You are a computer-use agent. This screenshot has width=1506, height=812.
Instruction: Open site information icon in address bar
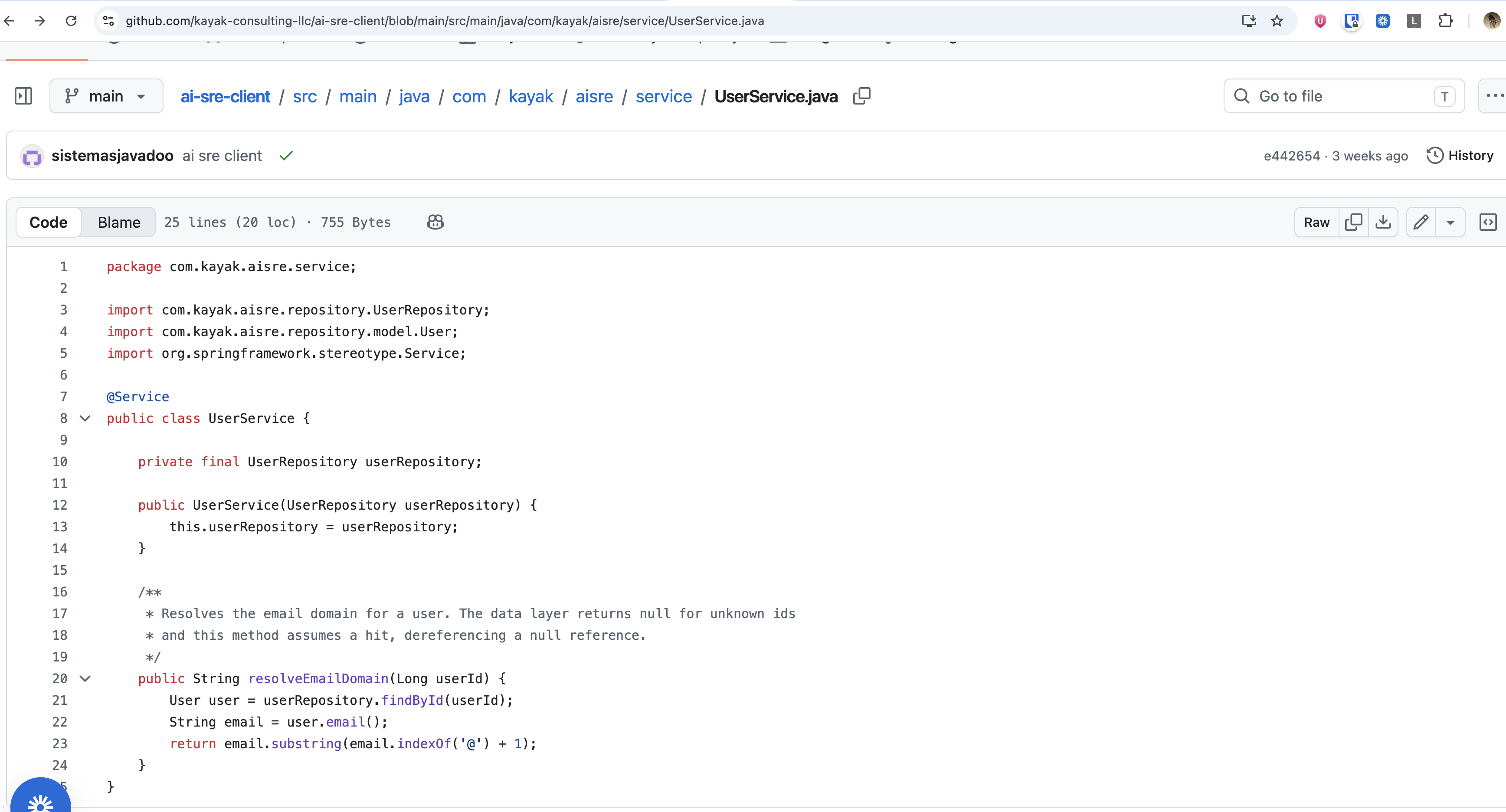pyautogui.click(x=108, y=21)
